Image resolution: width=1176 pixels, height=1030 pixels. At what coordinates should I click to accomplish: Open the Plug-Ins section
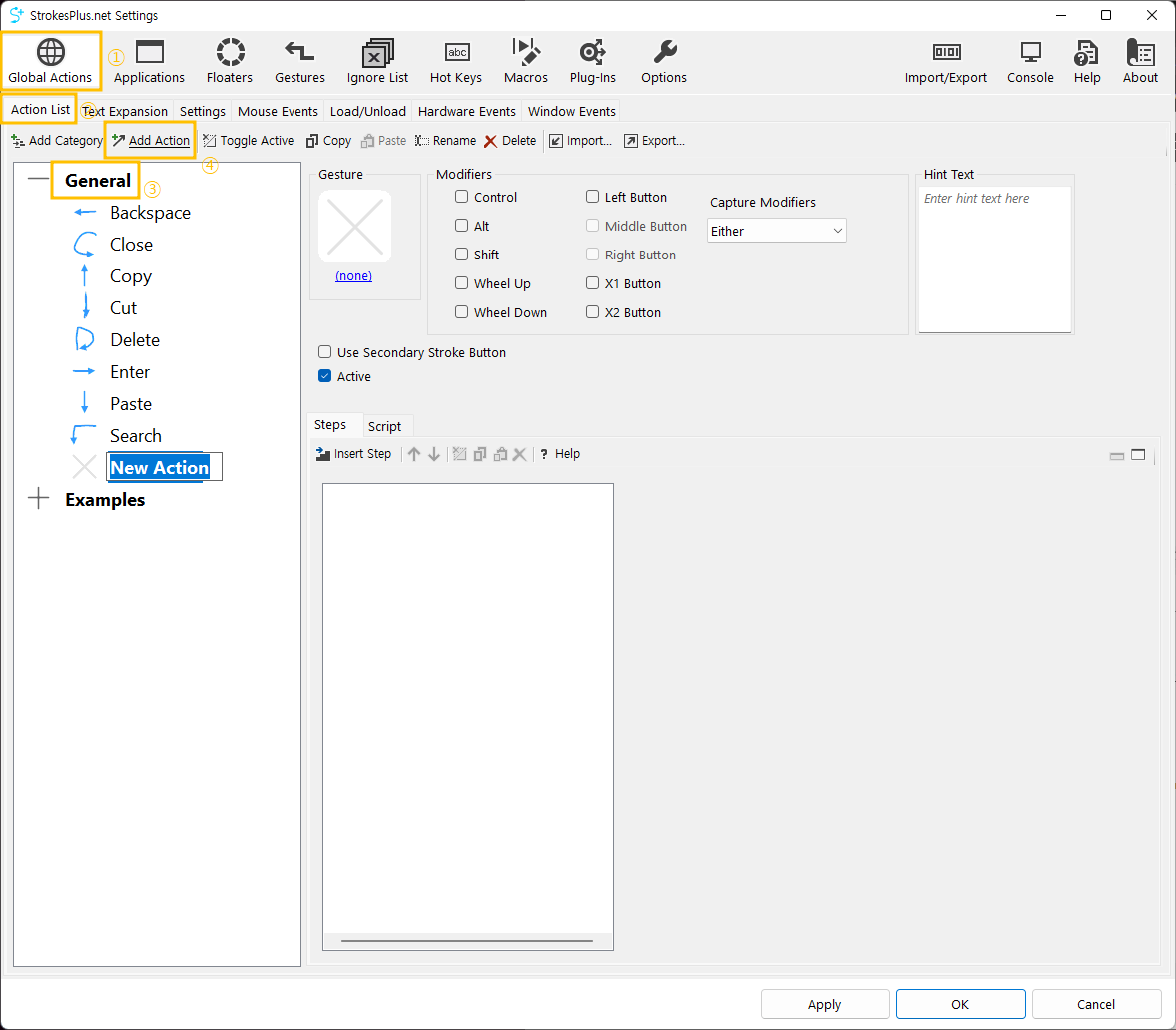click(593, 62)
